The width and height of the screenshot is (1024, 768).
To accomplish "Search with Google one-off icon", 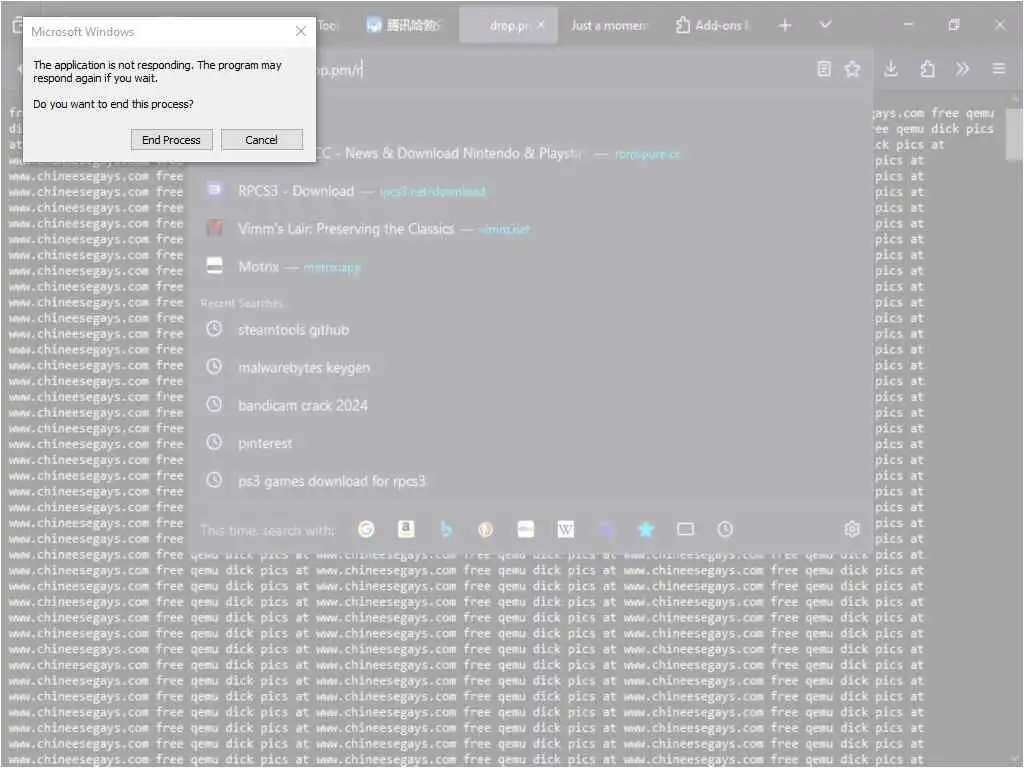I will point(366,529).
